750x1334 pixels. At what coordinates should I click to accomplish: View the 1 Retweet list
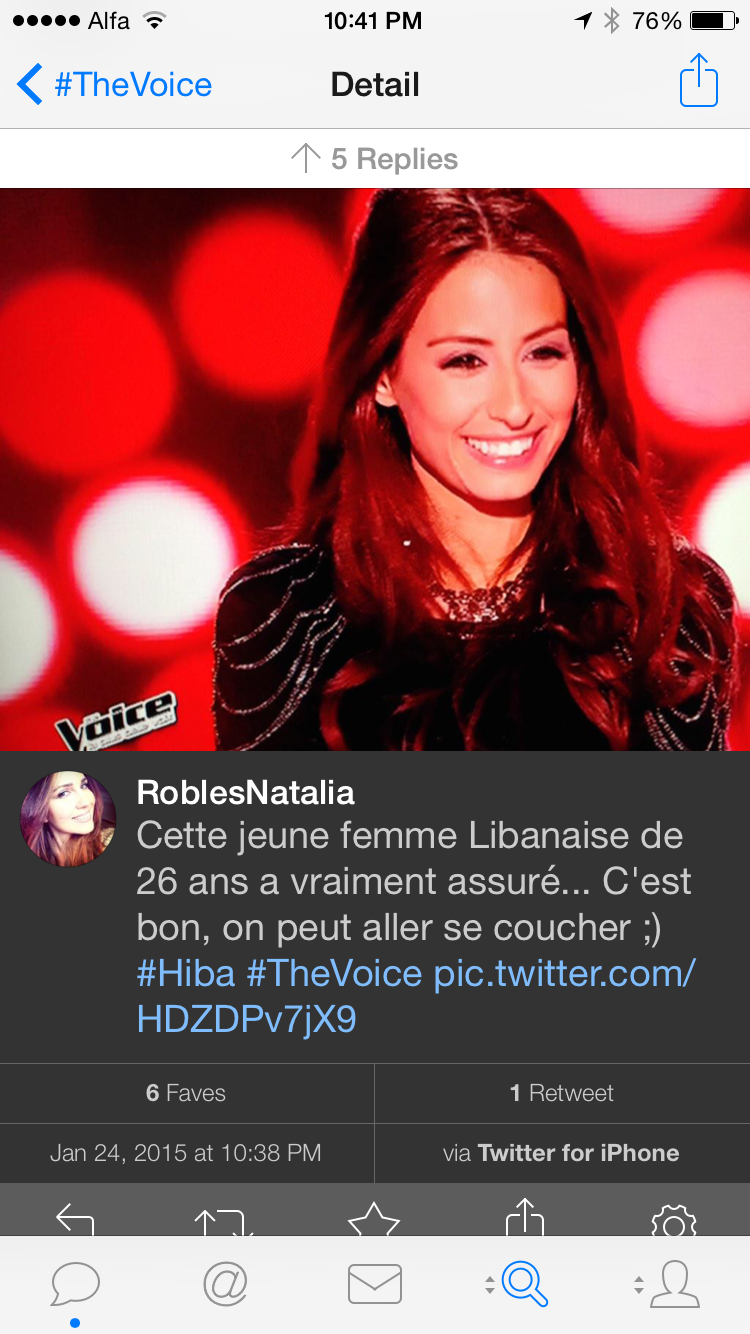point(562,1093)
